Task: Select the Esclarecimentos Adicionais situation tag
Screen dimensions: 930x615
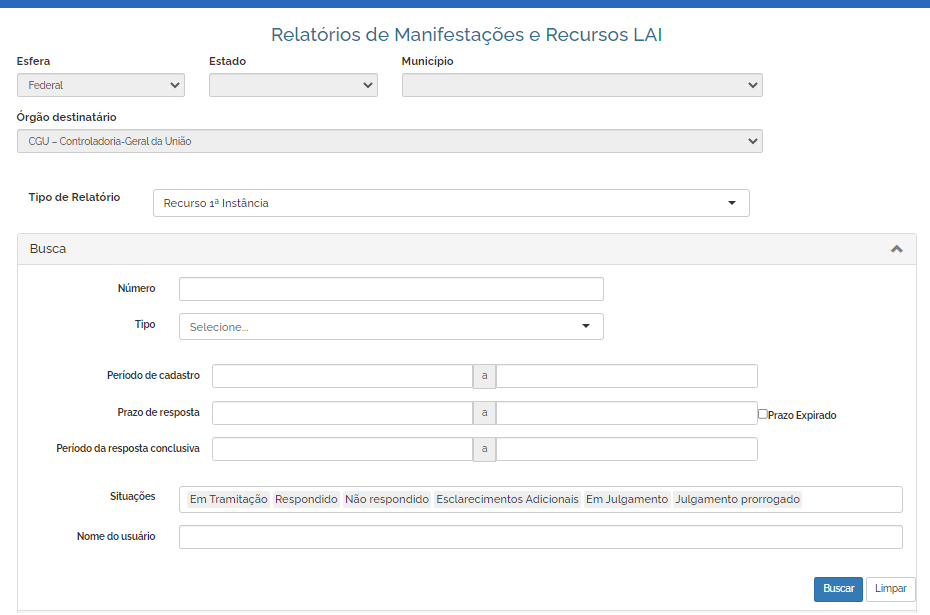Action: click(507, 499)
